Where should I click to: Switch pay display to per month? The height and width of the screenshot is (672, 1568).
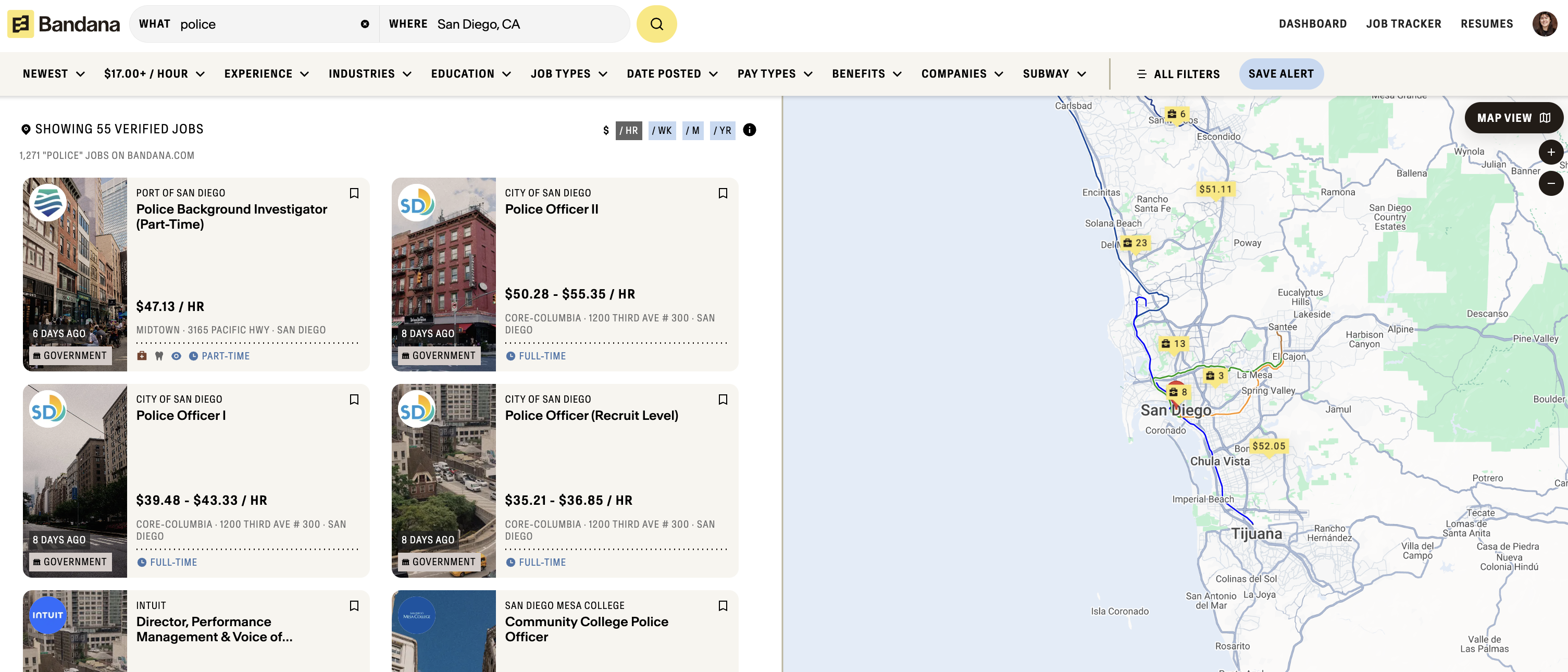point(692,130)
